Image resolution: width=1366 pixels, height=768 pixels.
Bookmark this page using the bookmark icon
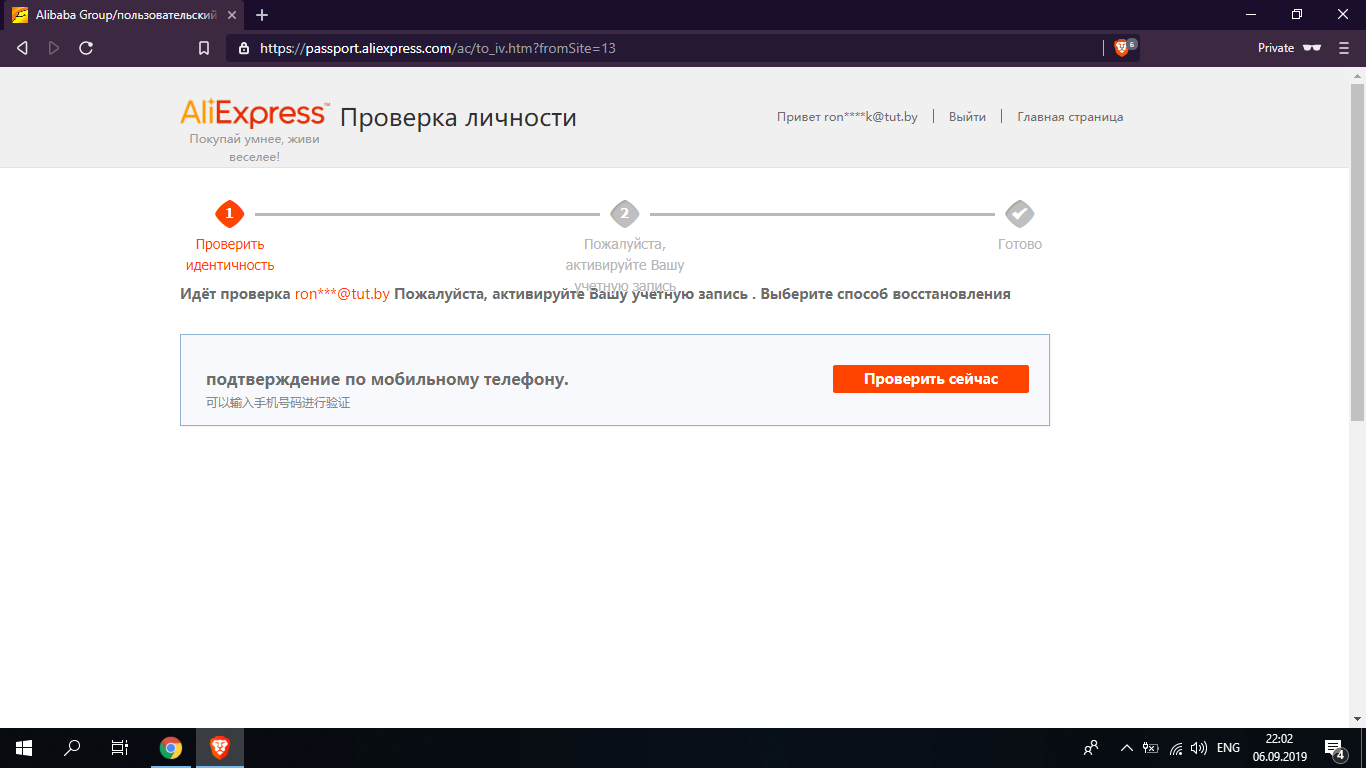204,48
